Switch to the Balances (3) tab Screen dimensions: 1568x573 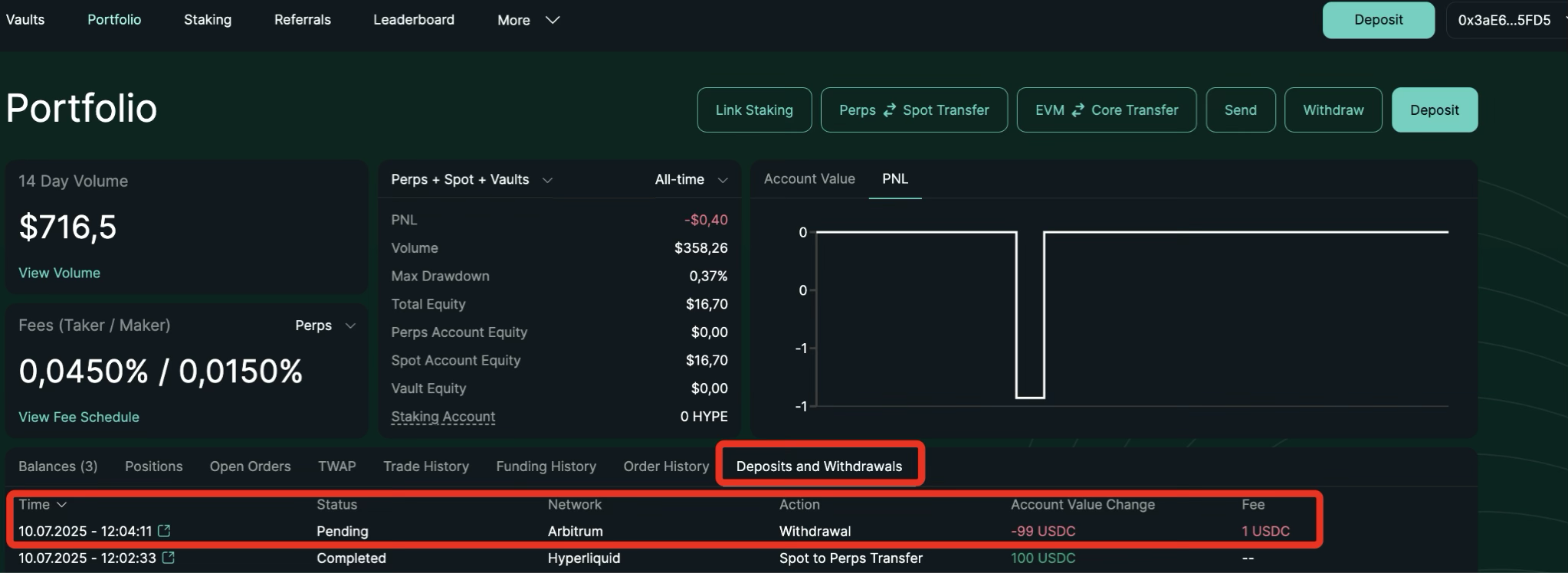(58, 467)
